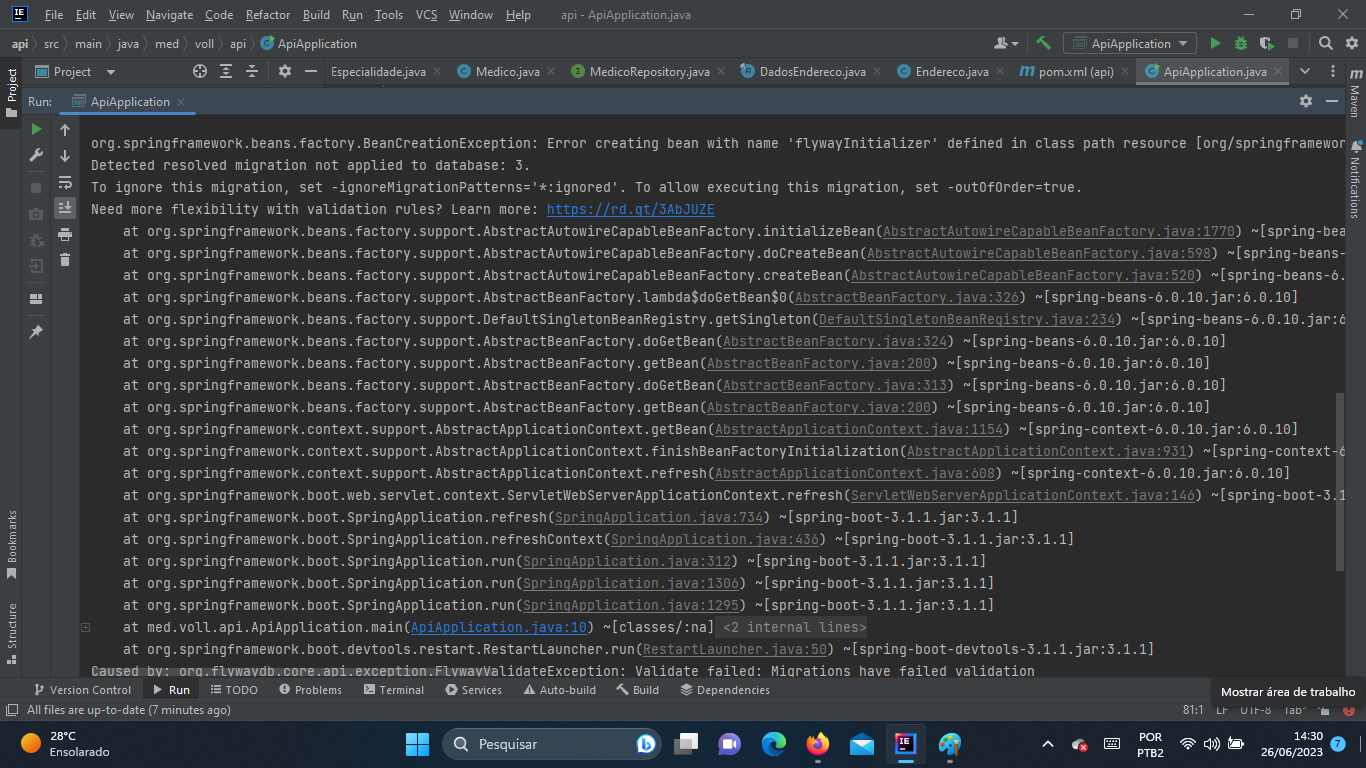The height and width of the screenshot is (768, 1366).
Task: Toggle the Bookmarks side panel
Action: (x=12, y=546)
